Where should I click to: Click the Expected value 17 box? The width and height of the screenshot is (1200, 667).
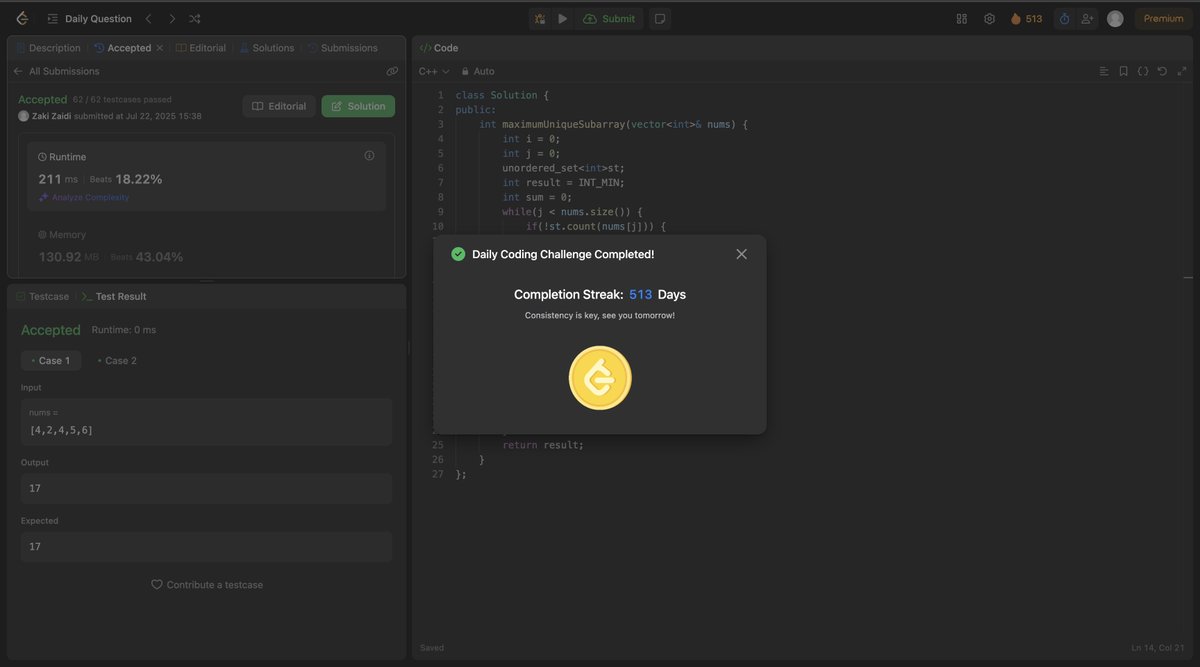point(206,546)
